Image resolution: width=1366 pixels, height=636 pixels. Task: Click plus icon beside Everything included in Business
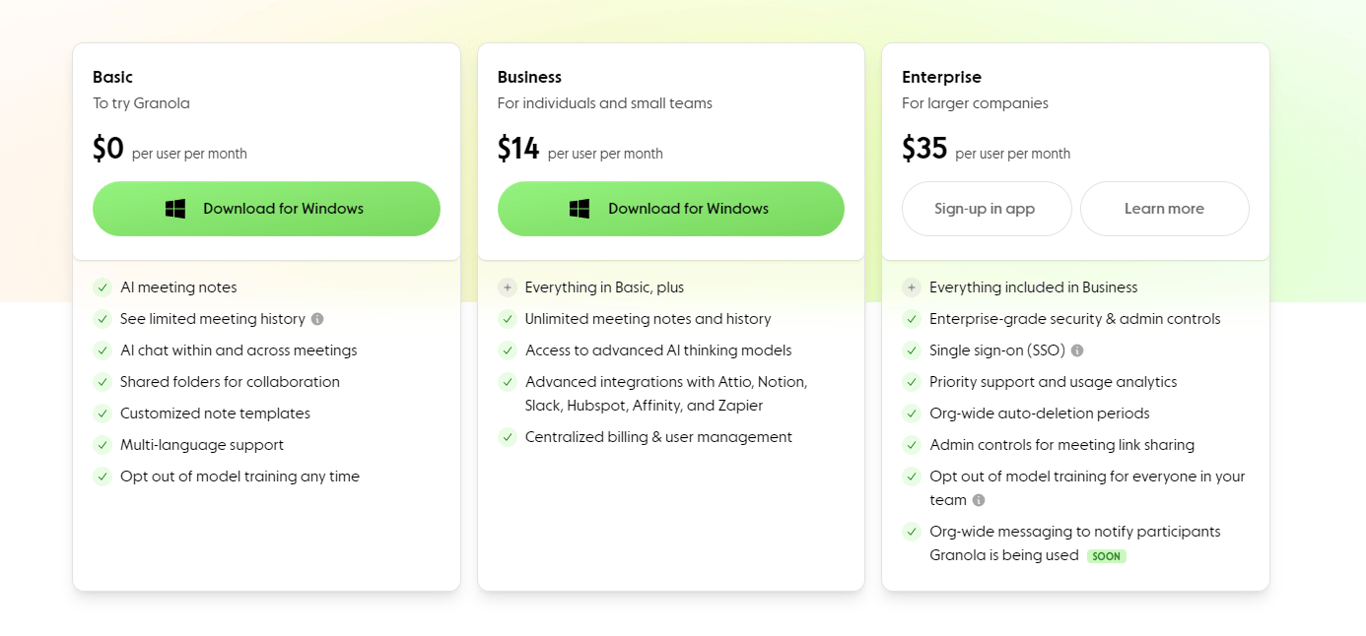coord(911,288)
